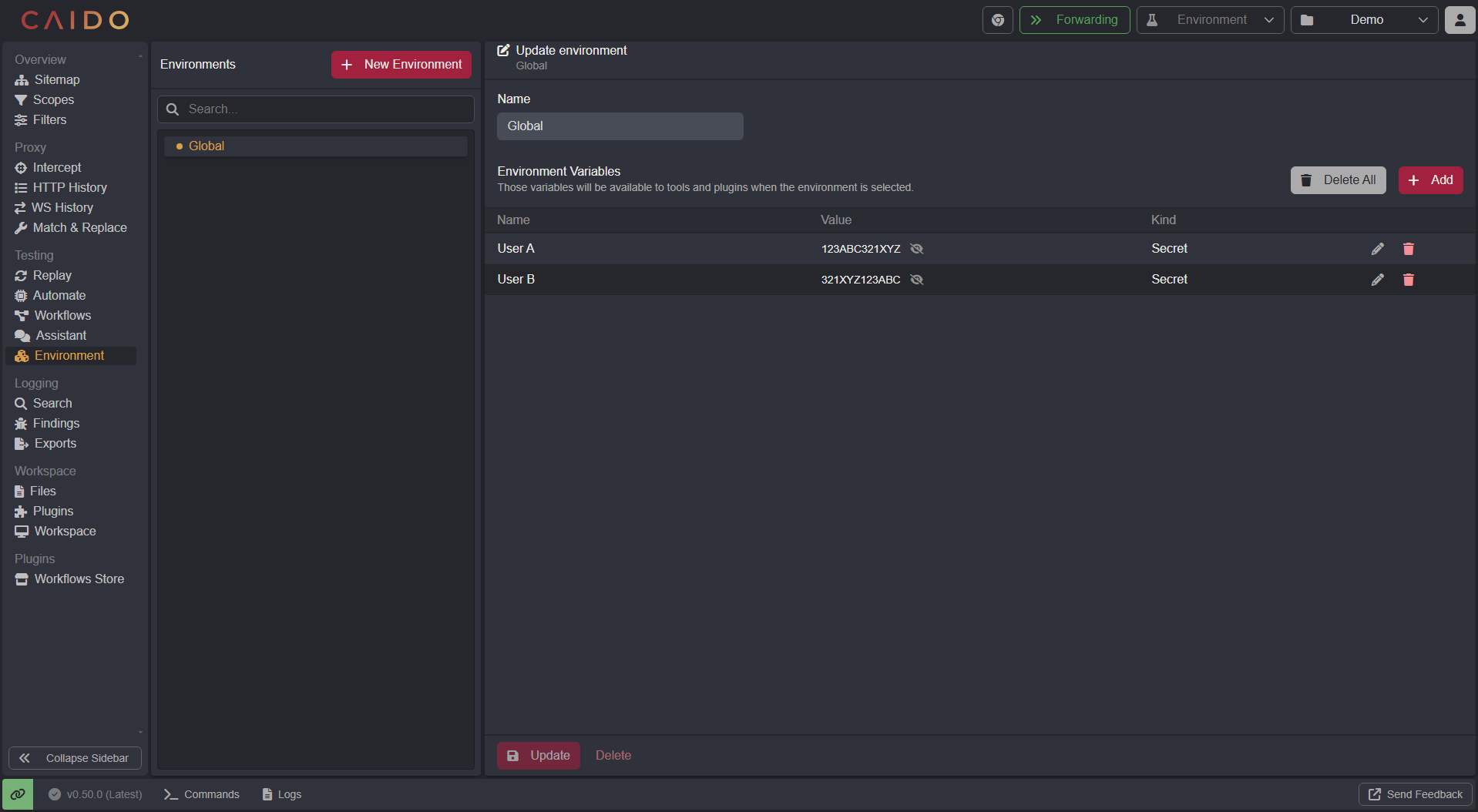Screen dimensions: 1478x812
Task: Collapse the sidebar
Action: point(75,758)
